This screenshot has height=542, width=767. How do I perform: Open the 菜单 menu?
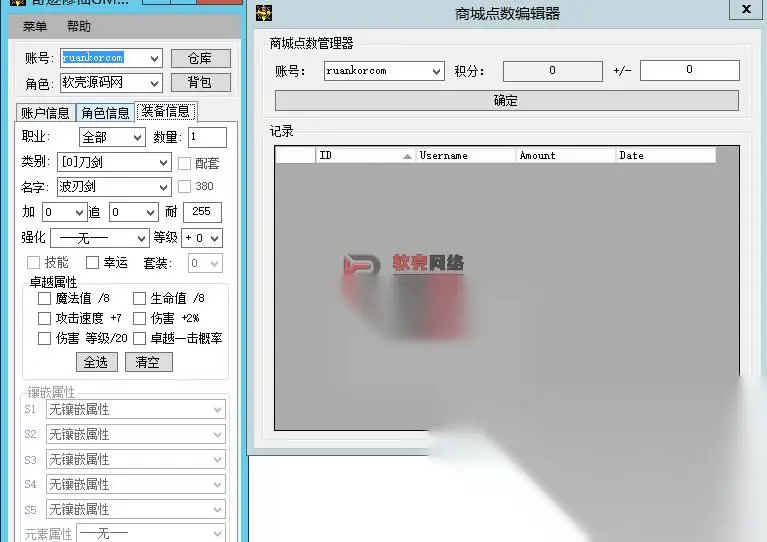(x=35, y=26)
